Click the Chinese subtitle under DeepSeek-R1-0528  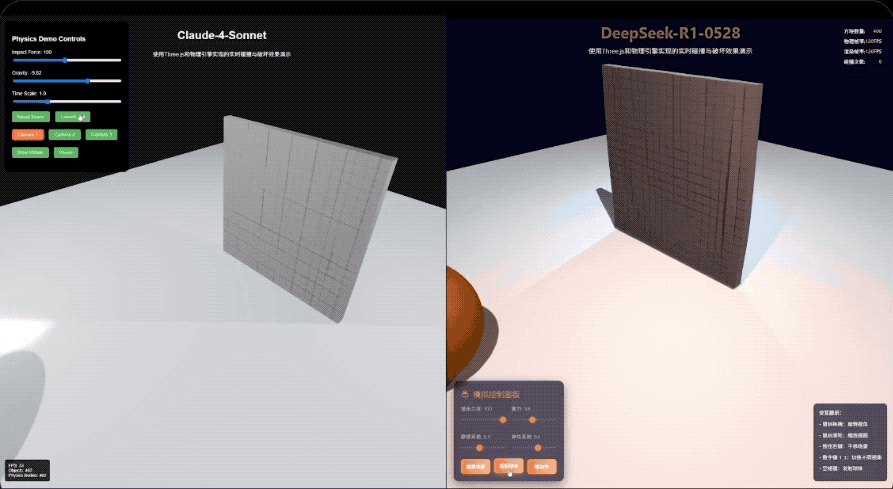pyautogui.click(x=670, y=51)
